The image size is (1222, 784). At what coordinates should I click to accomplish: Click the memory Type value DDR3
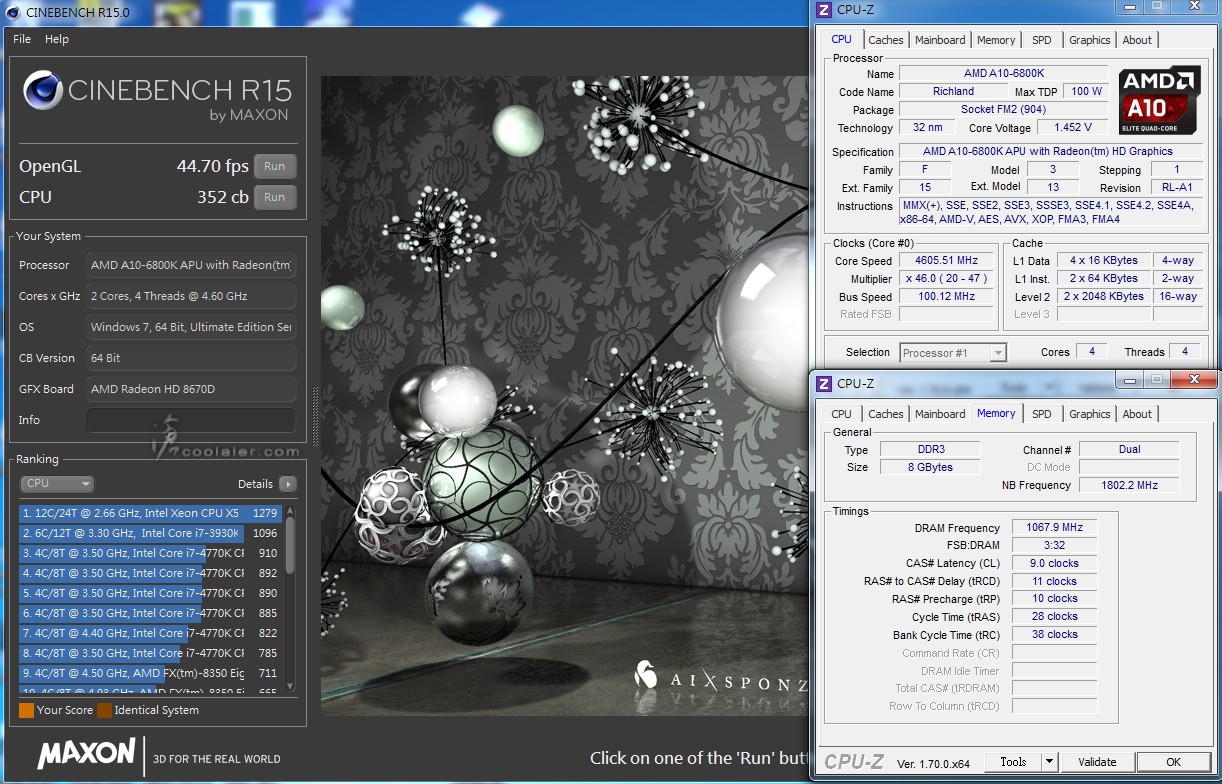coord(930,450)
